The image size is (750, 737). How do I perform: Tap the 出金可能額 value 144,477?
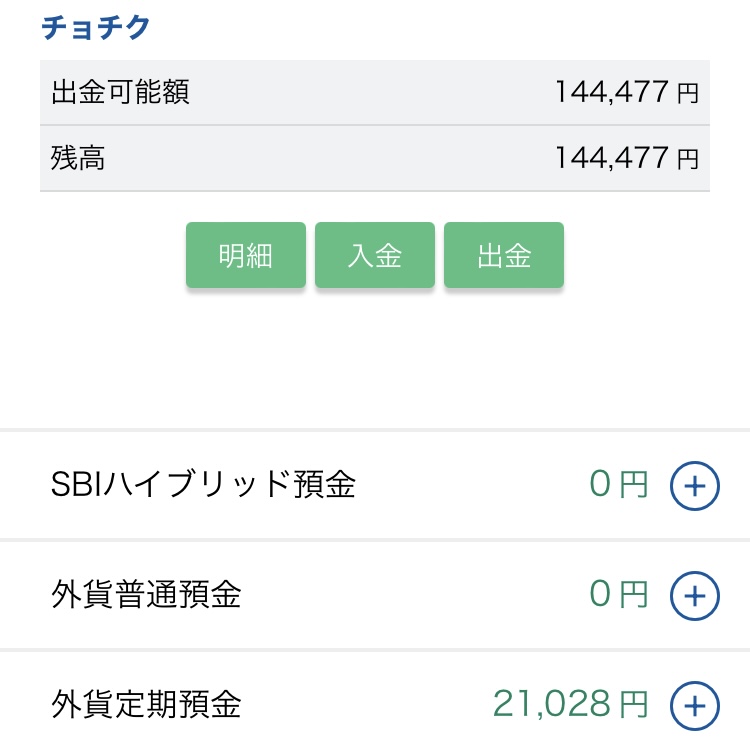tap(611, 93)
